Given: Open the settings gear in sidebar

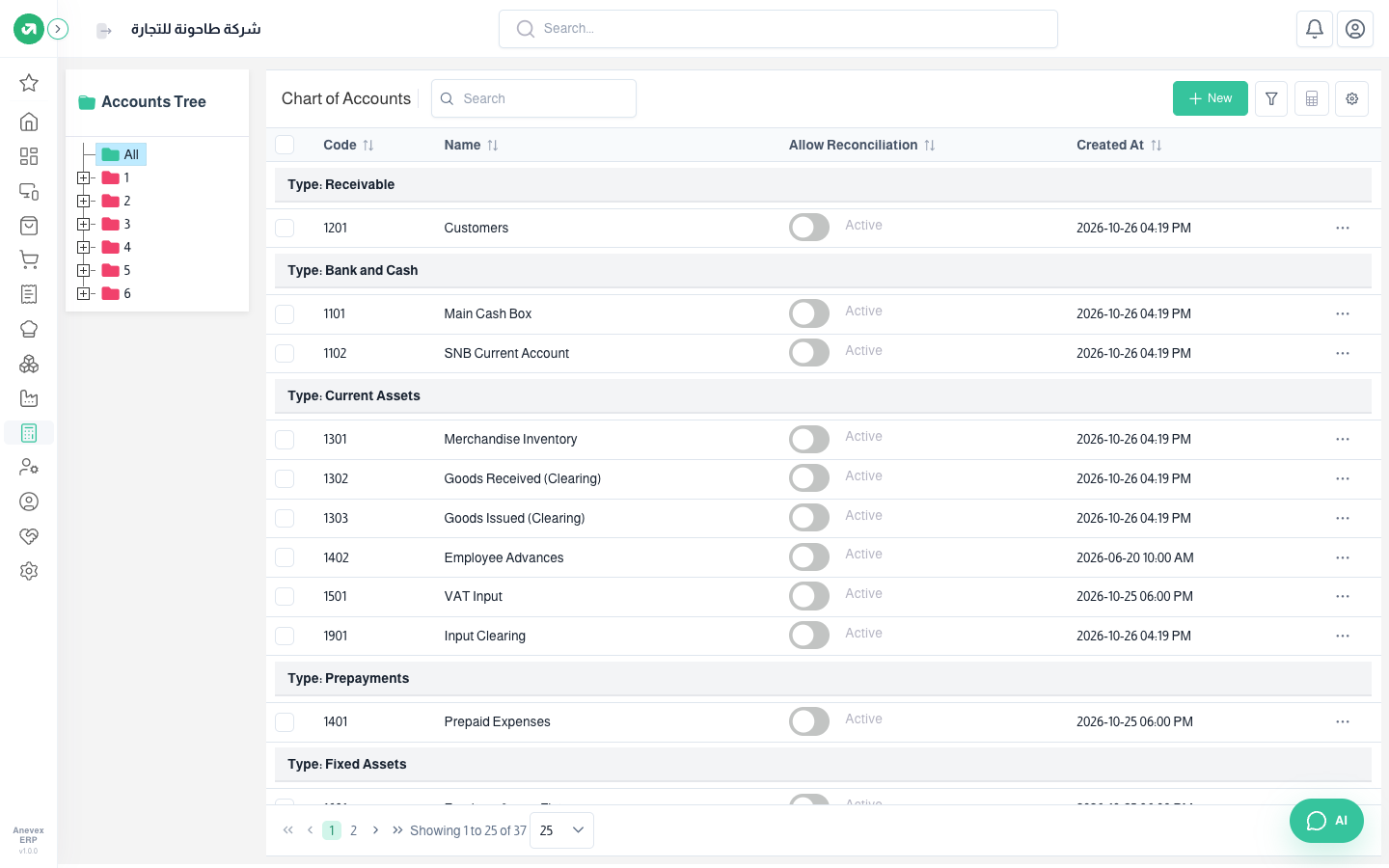Looking at the screenshot, I should pos(29,571).
